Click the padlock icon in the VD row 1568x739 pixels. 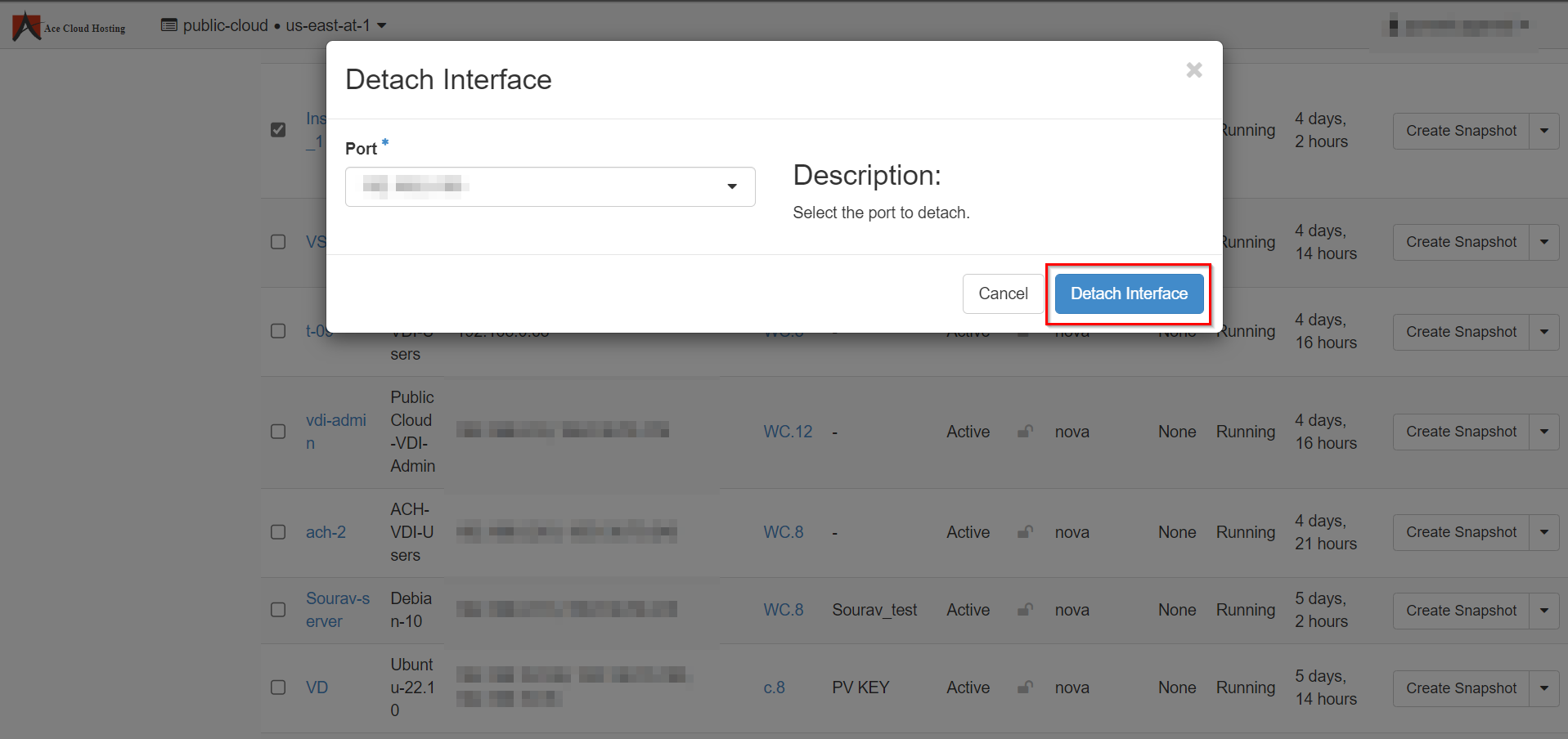[x=1024, y=687]
